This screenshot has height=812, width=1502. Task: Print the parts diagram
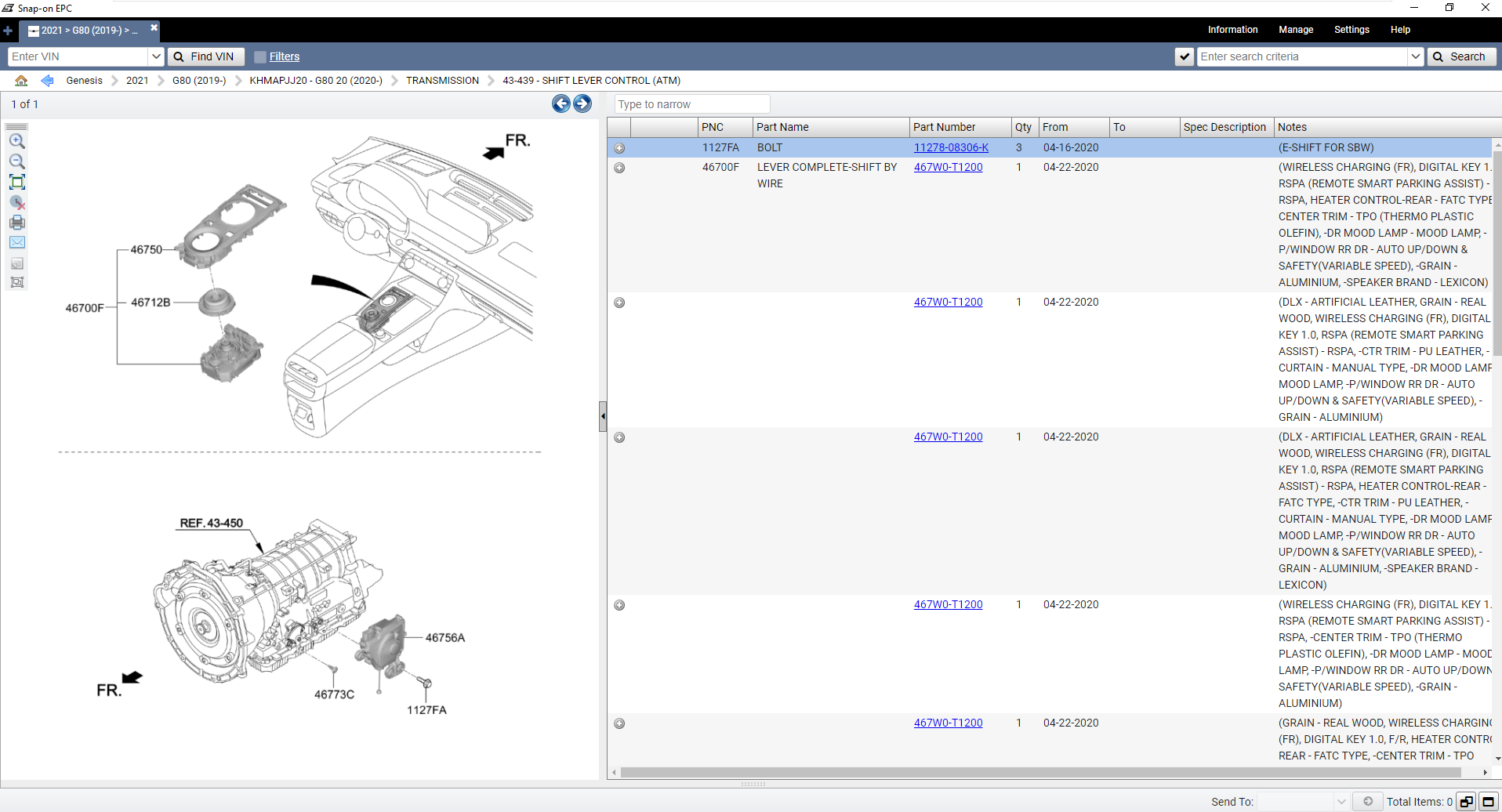click(16, 223)
